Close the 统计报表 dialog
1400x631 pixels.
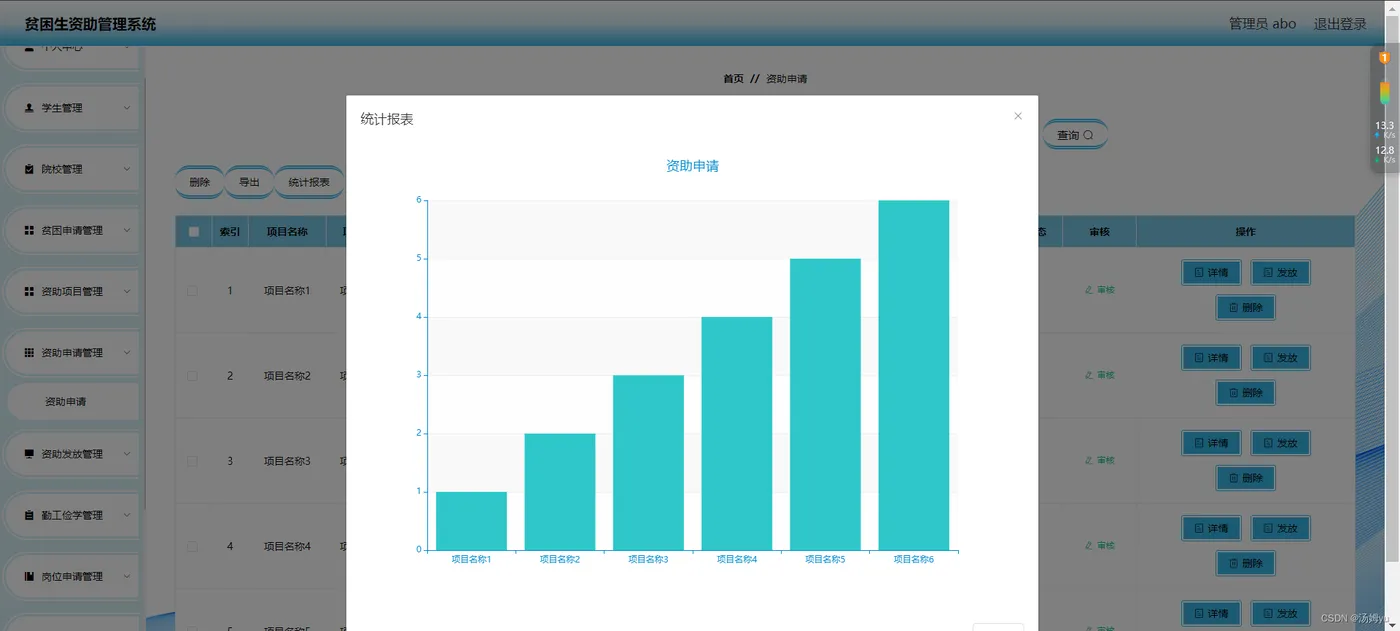1018,116
